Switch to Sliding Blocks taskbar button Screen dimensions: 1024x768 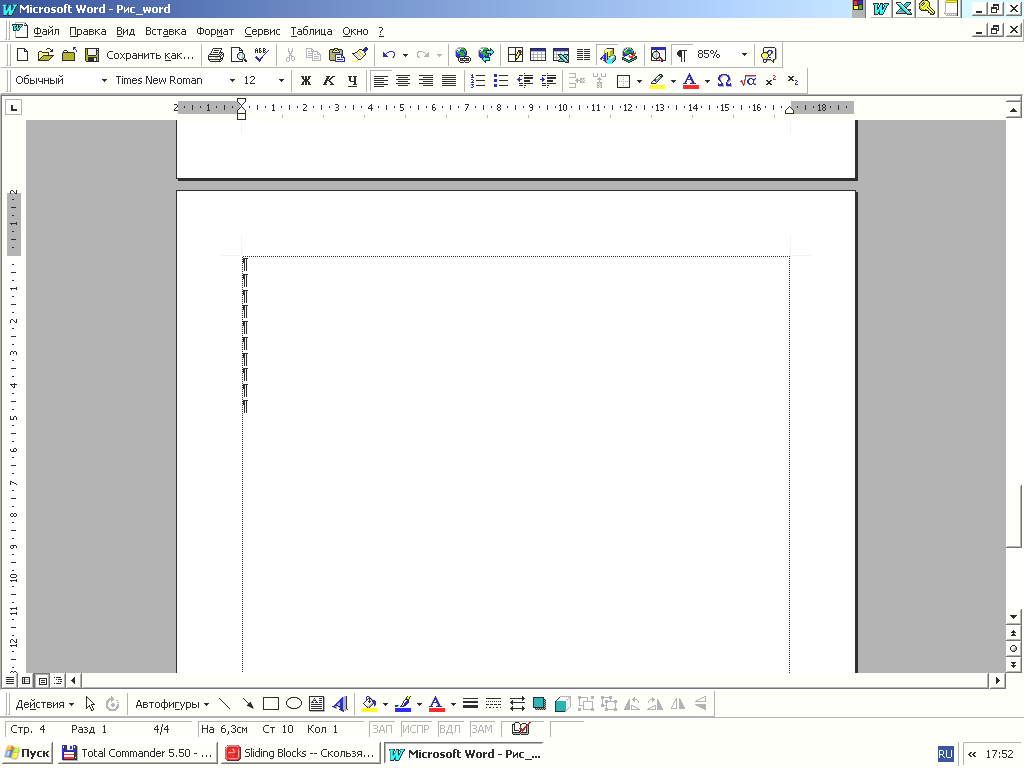tap(300, 753)
